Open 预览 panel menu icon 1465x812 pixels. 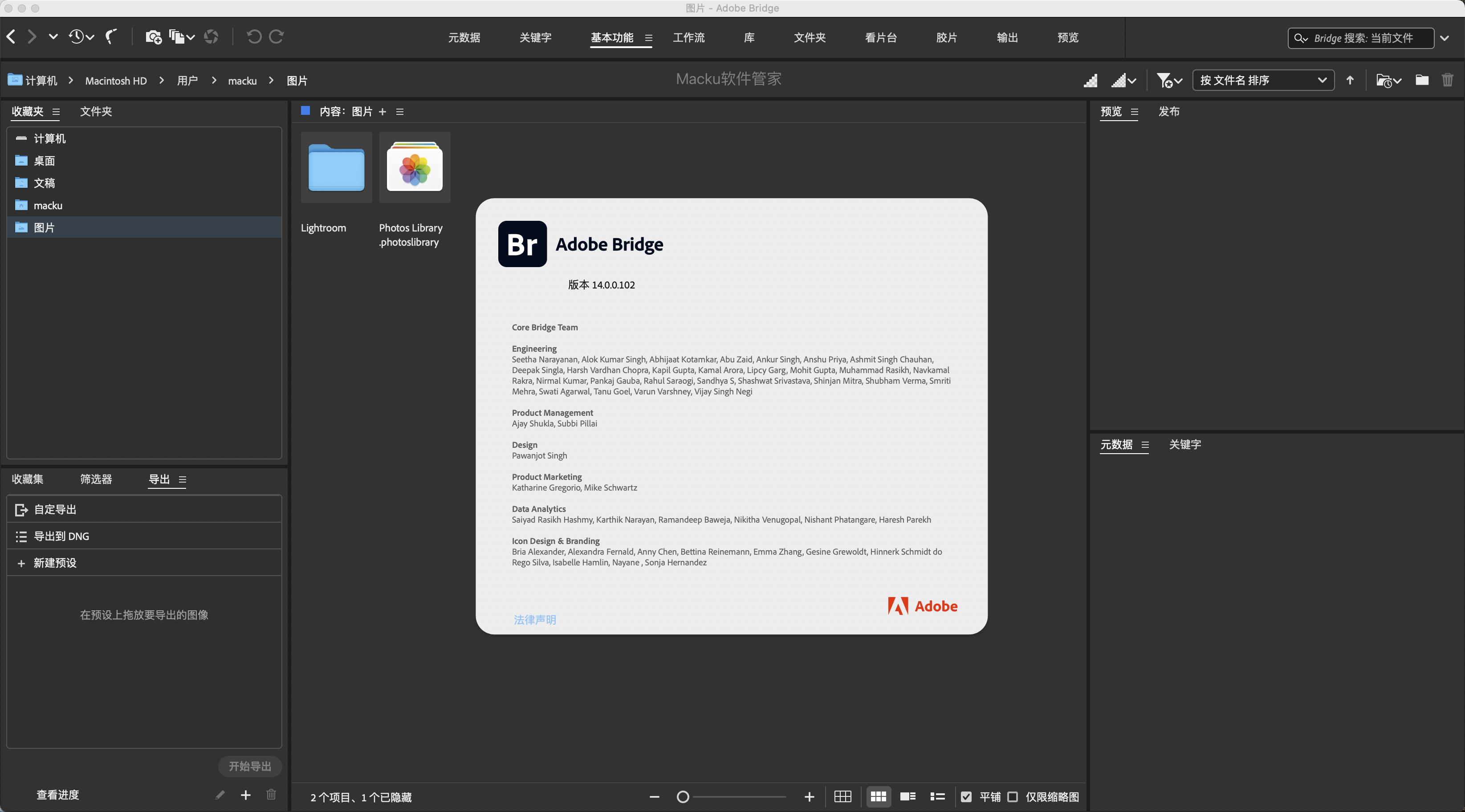(x=1135, y=112)
